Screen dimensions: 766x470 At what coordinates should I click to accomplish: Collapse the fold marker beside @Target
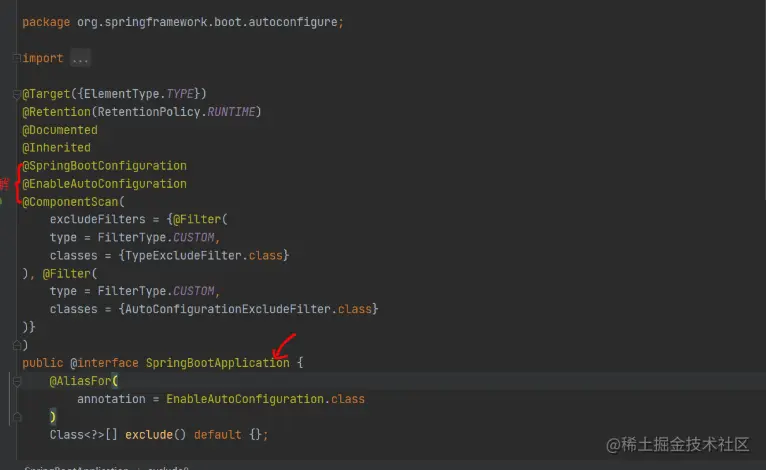tap(16, 94)
